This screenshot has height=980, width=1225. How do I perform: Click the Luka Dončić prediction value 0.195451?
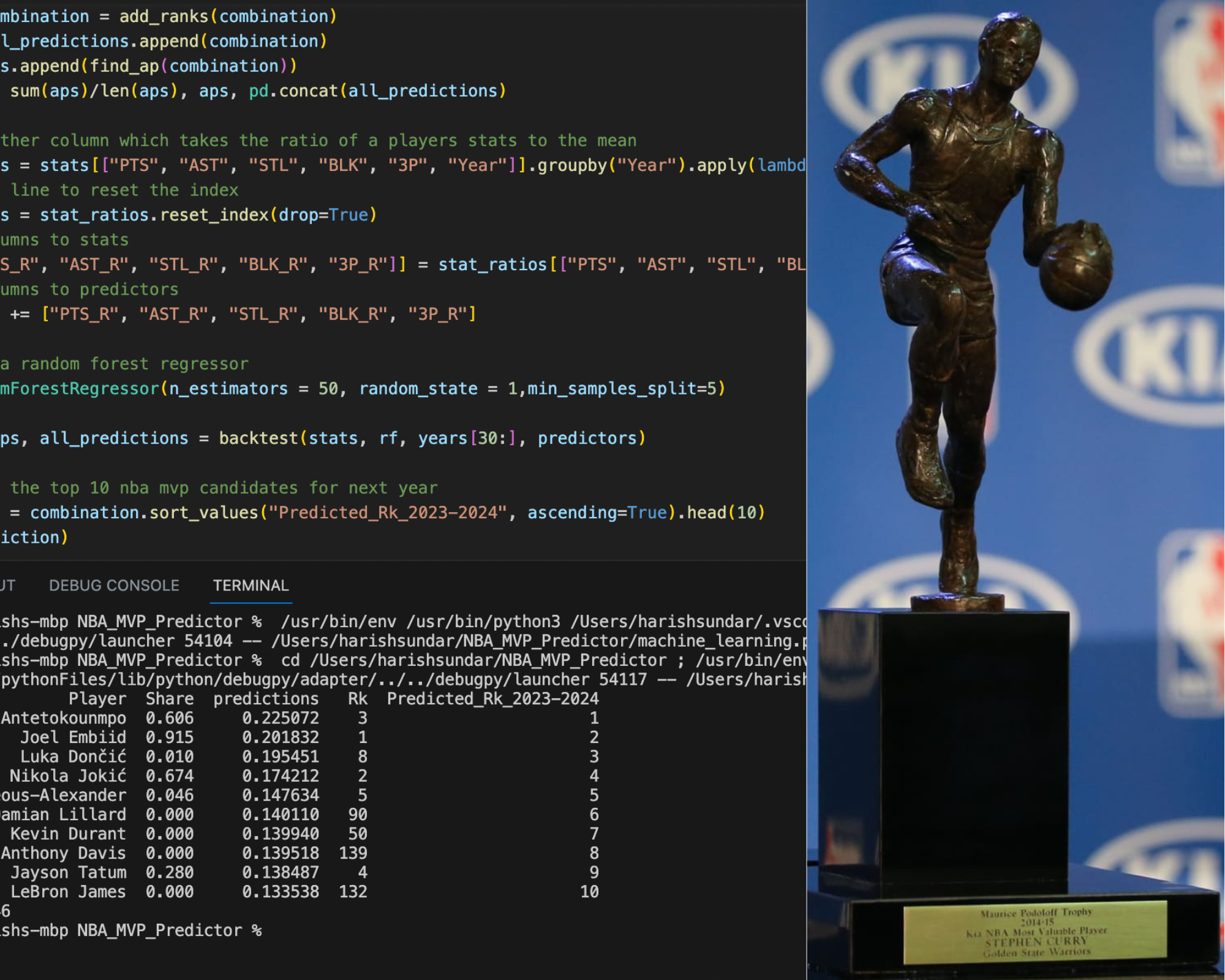coord(281,756)
